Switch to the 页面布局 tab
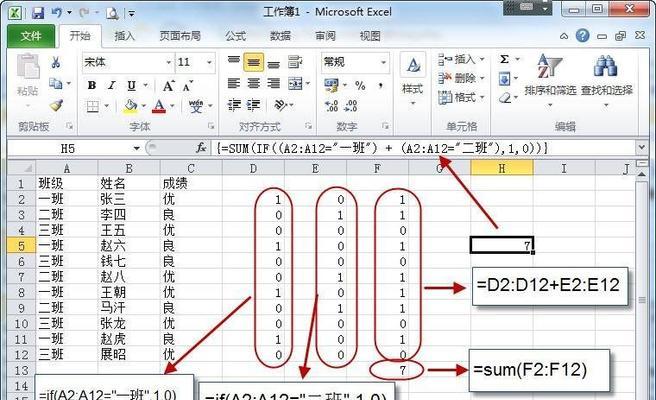Screen dimensions: 656x400 pyautogui.click(x=180, y=36)
